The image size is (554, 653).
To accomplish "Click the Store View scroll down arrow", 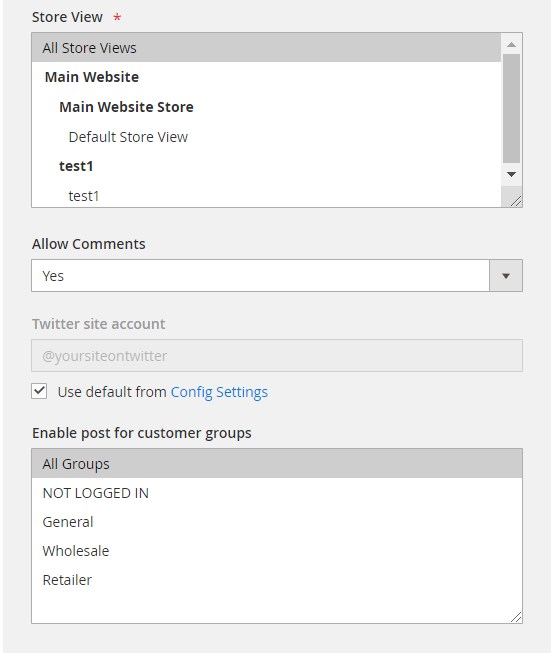I will [x=511, y=174].
